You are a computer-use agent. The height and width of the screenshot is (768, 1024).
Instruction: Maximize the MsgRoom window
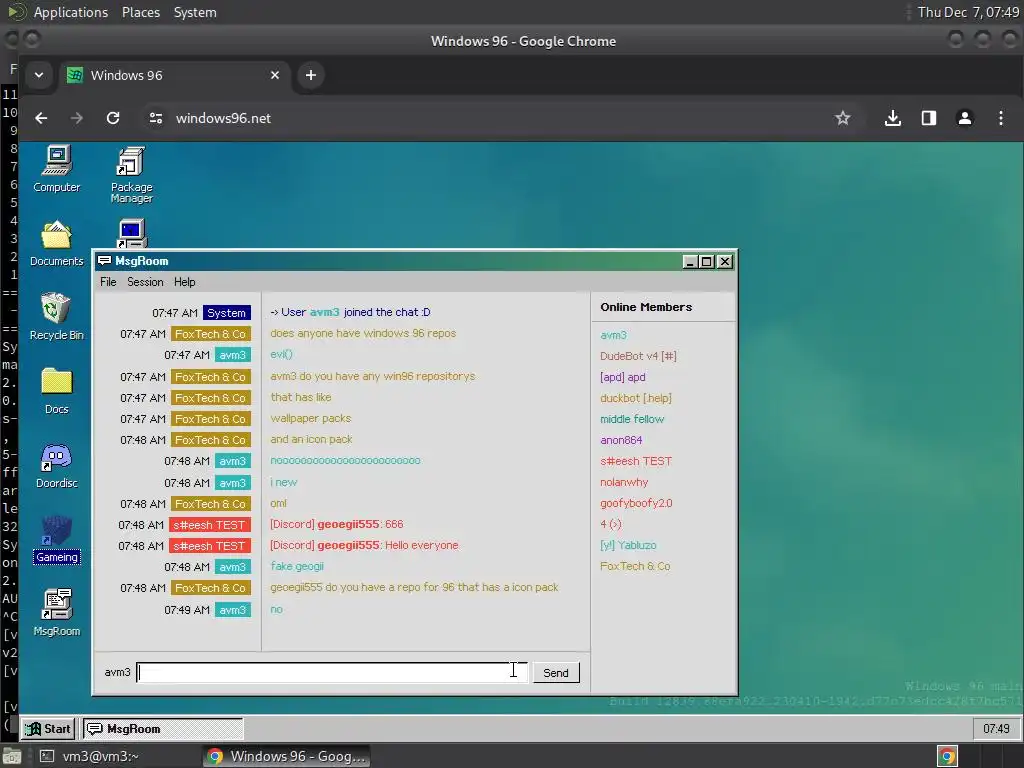[x=706, y=262]
